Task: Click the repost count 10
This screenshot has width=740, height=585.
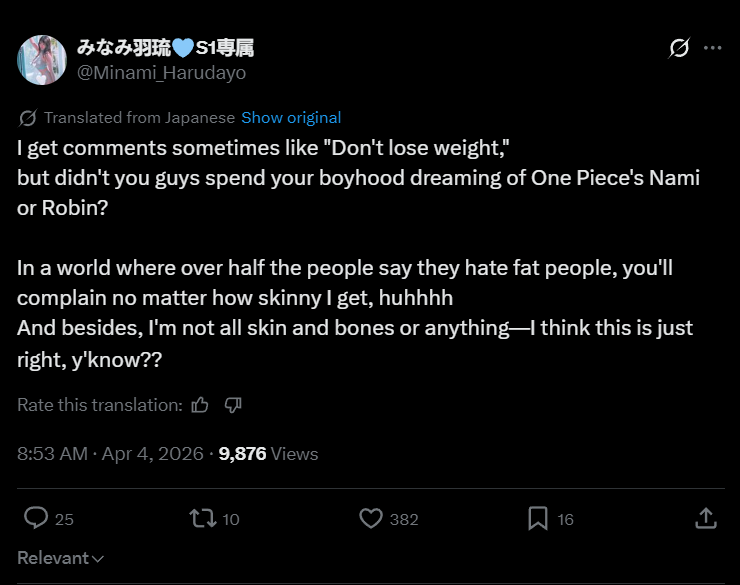Action: [x=231, y=519]
